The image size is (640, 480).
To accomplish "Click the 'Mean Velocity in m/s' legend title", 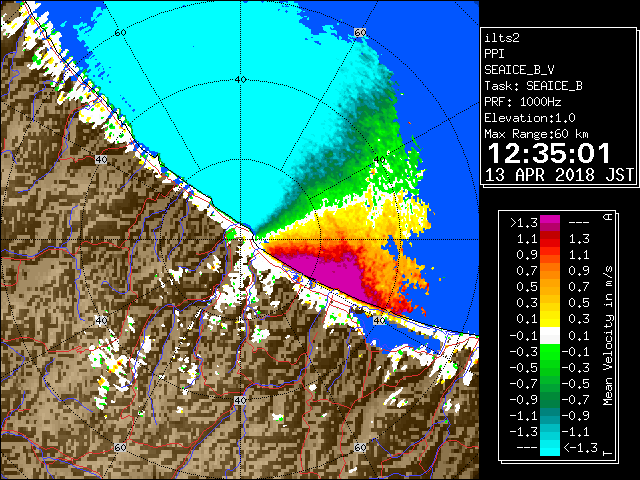I will click(608, 336).
